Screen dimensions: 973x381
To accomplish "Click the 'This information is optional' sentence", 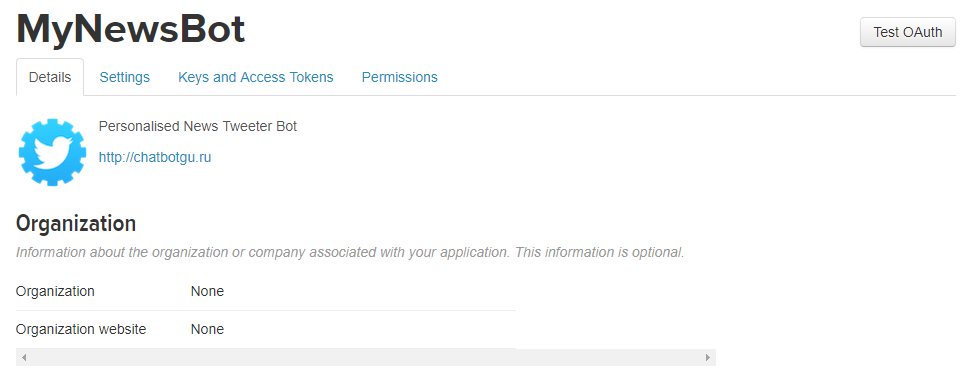I will click(x=599, y=253).
